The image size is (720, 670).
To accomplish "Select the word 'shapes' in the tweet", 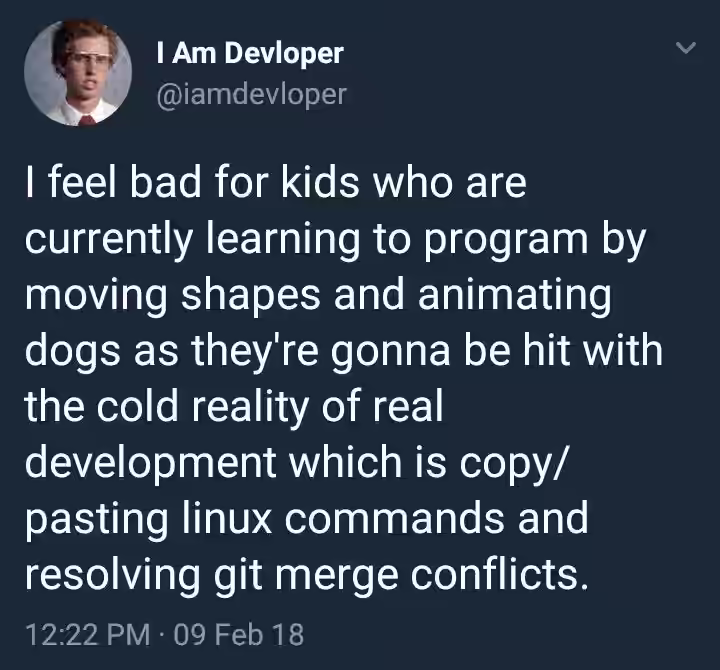I will pos(250,297).
